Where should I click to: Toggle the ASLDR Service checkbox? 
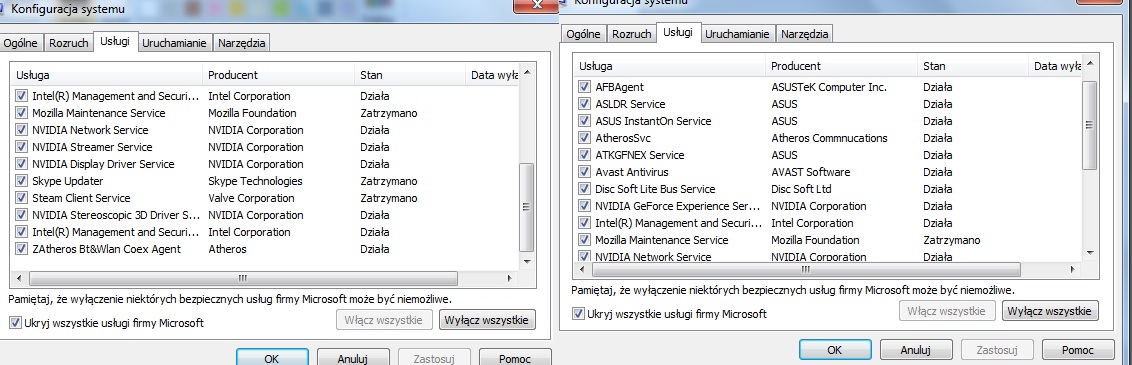click(584, 104)
